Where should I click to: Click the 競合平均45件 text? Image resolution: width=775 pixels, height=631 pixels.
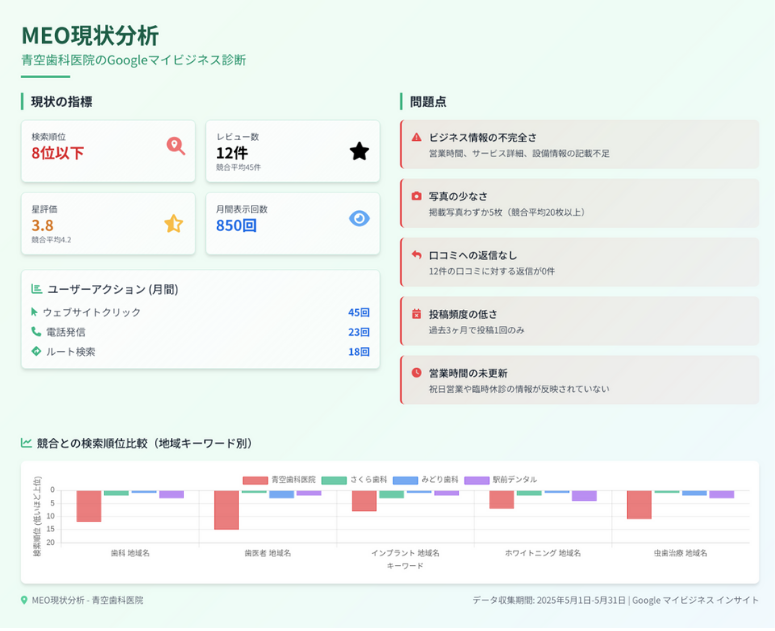(x=238, y=168)
